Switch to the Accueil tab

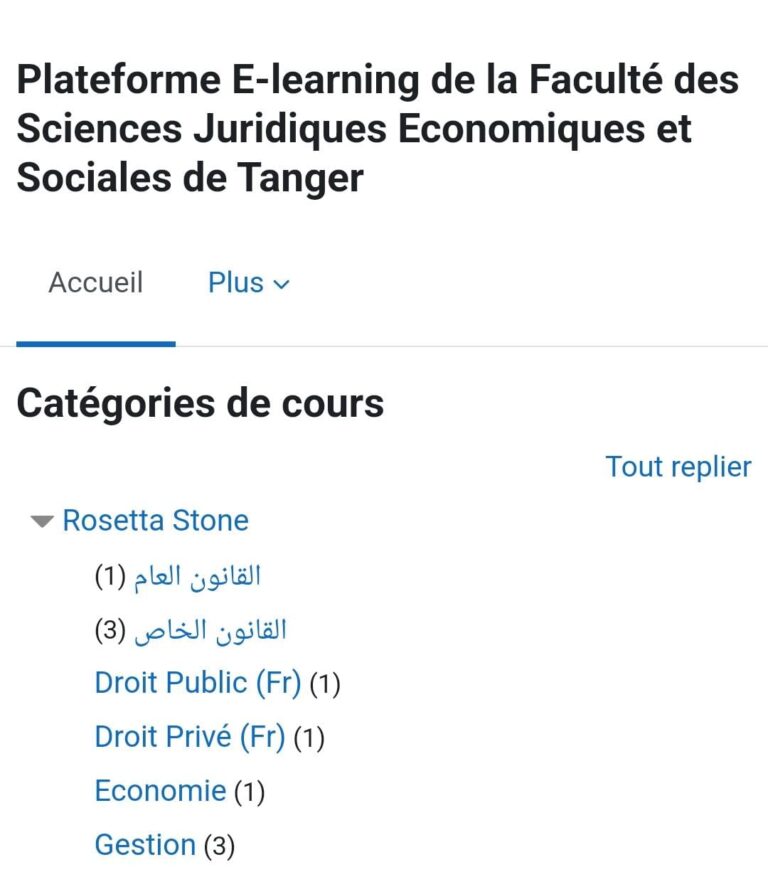(x=95, y=283)
